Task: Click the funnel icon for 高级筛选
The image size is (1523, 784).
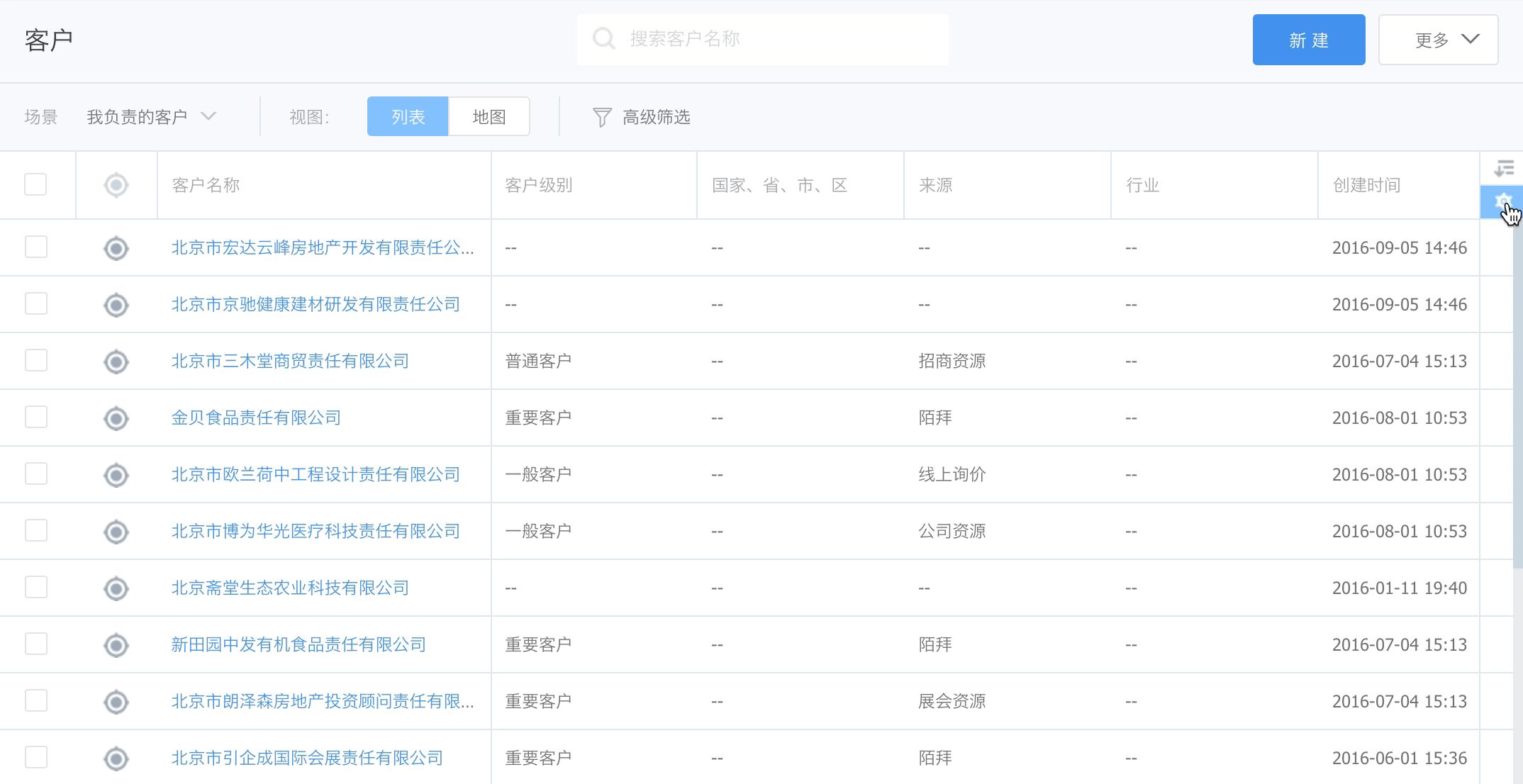Action: click(x=601, y=117)
